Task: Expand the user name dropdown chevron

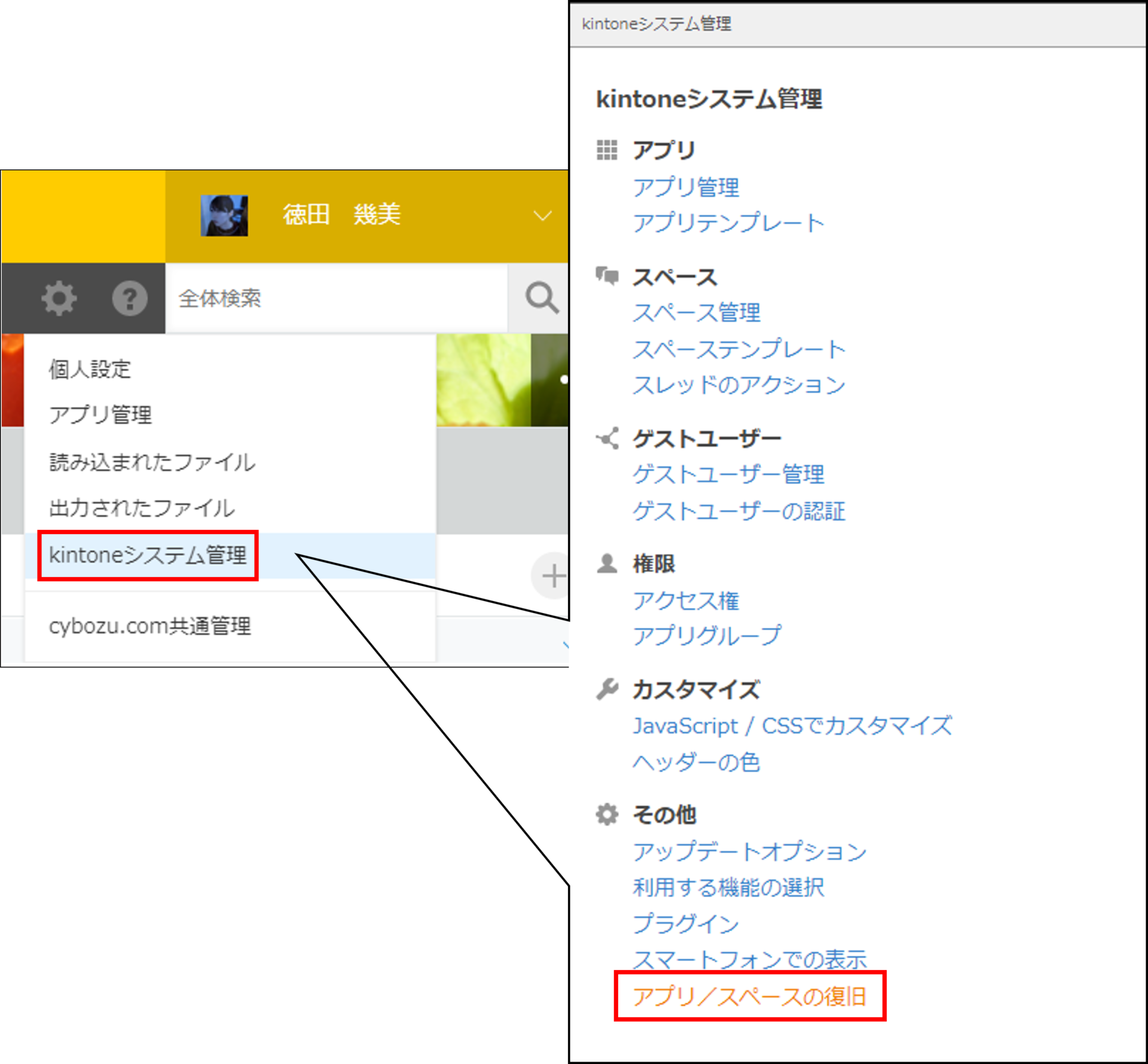Action: point(542,215)
